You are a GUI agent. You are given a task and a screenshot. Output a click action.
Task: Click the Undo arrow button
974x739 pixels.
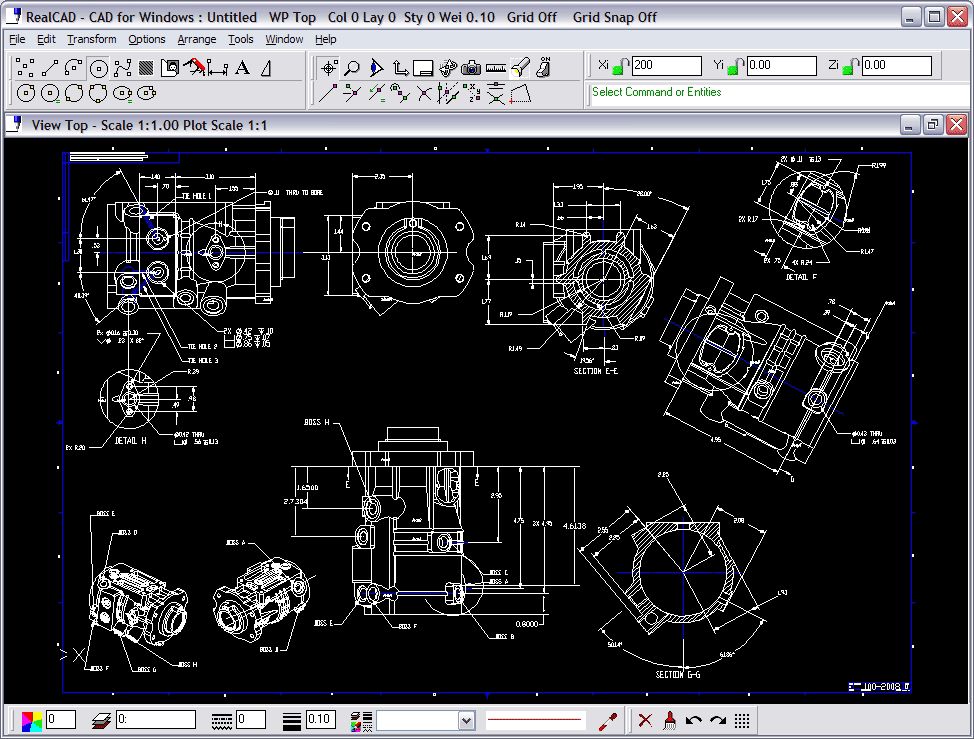tap(693, 720)
